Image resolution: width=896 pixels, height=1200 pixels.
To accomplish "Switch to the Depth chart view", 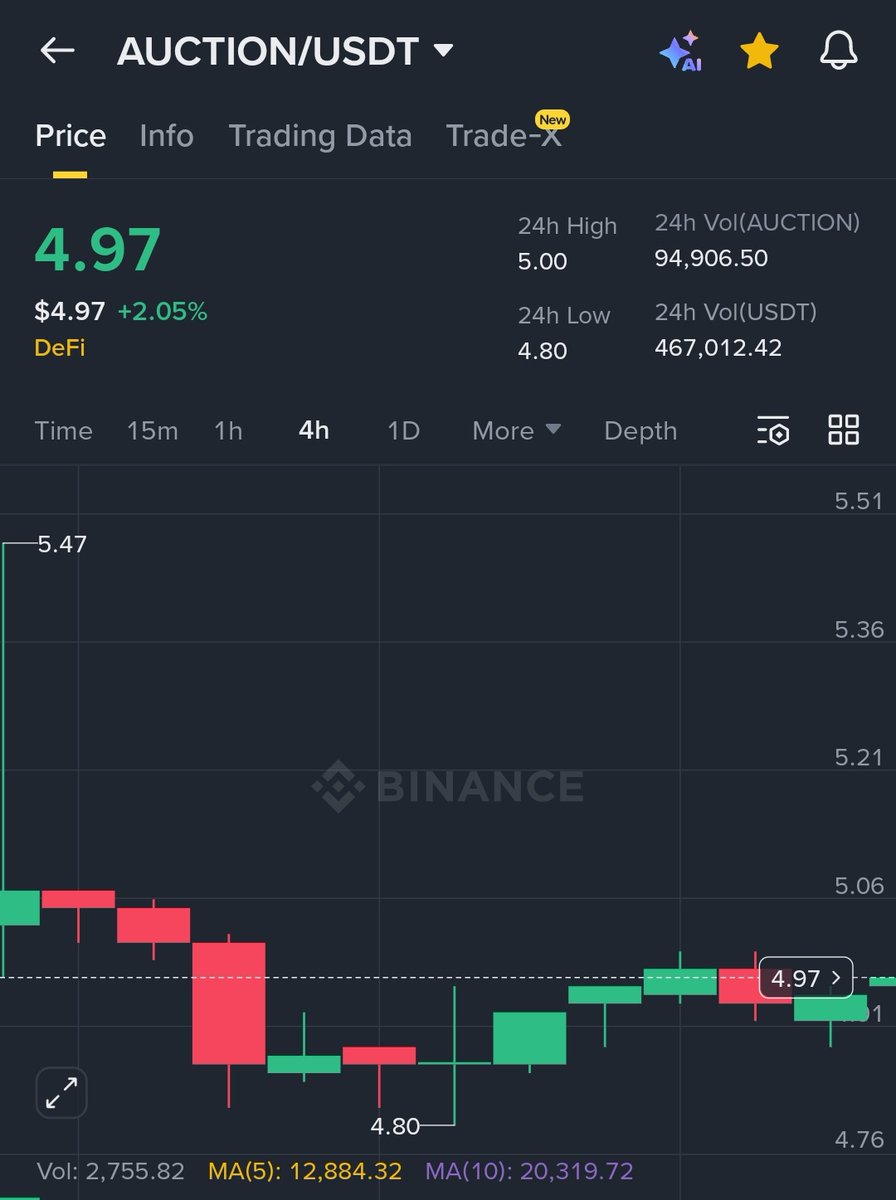I will (x=640, y=431).
